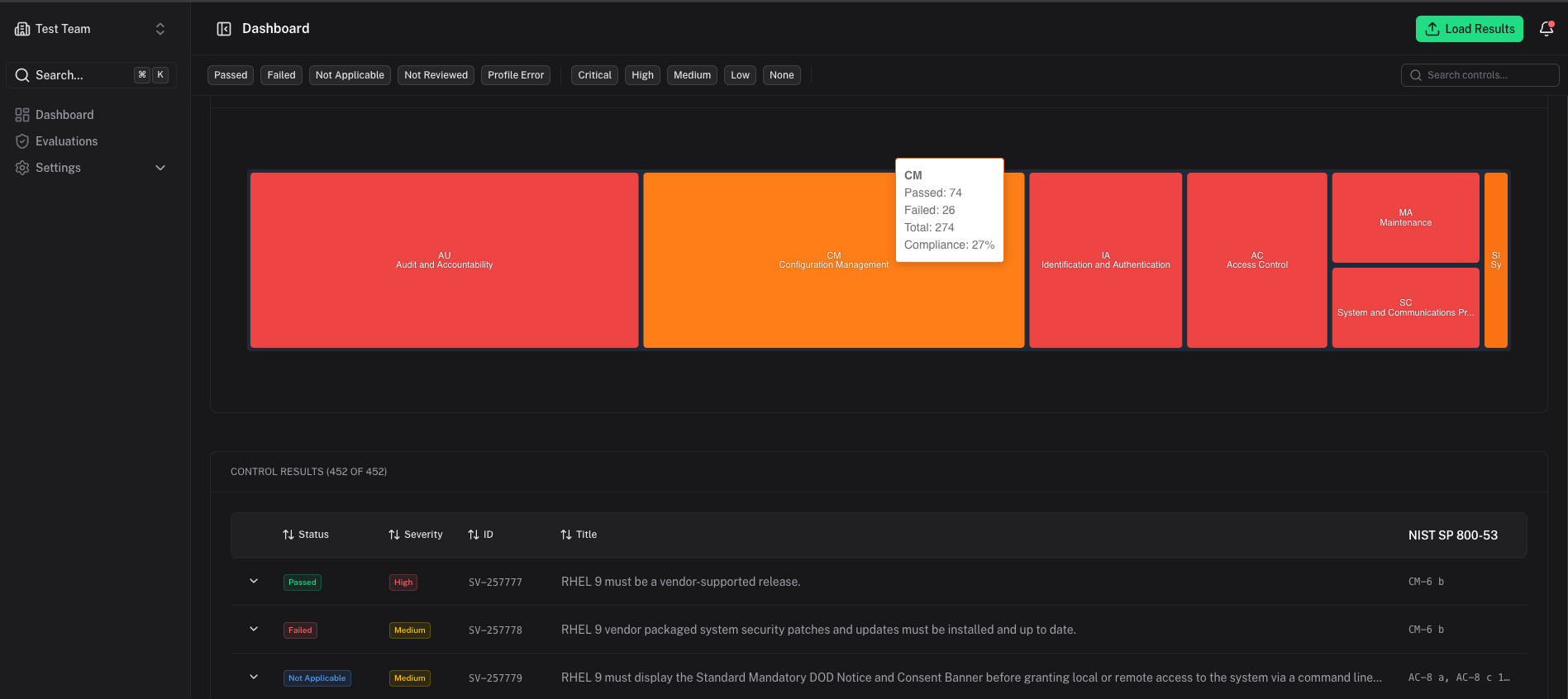Click the Dashboard grid icon
1568x699 pixels.
coord(22,115)
